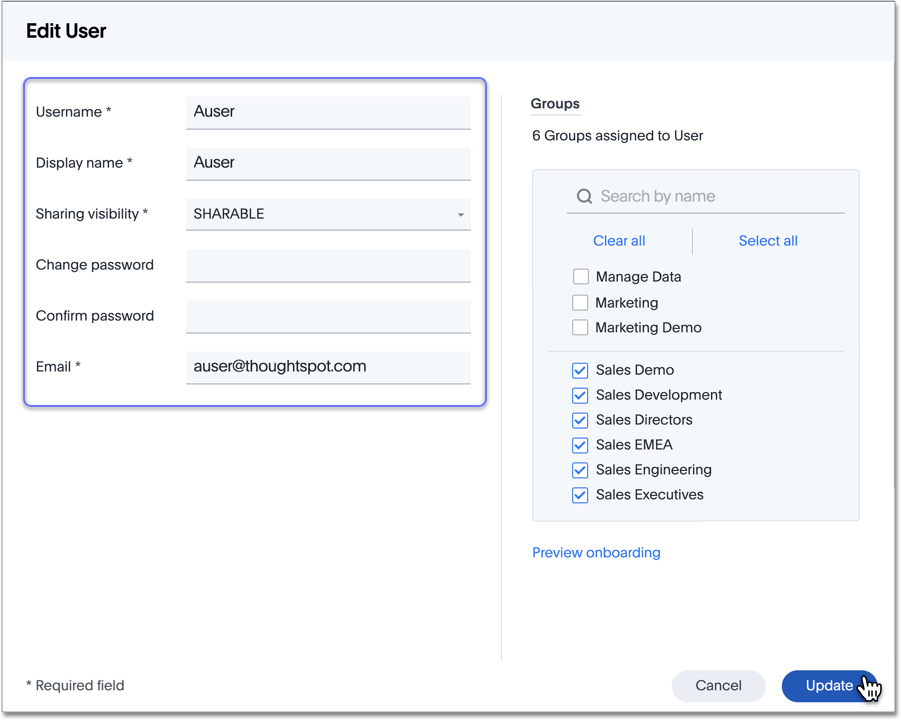The image size is (901, 720).
Task: Check the Manage Data group checkbox
Action: pos(580,277)
